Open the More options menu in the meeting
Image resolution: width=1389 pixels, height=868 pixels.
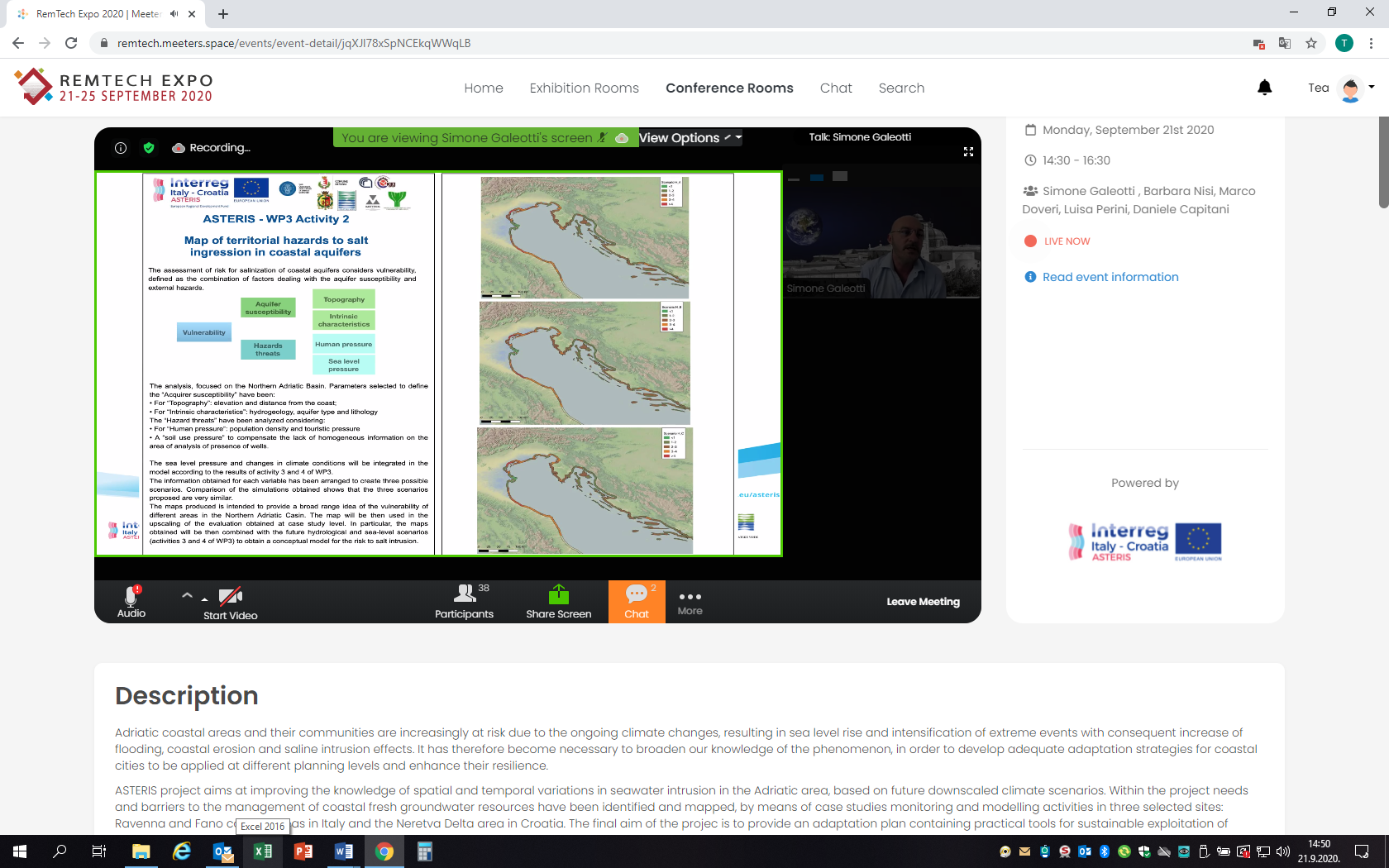[x=690, y=602]
